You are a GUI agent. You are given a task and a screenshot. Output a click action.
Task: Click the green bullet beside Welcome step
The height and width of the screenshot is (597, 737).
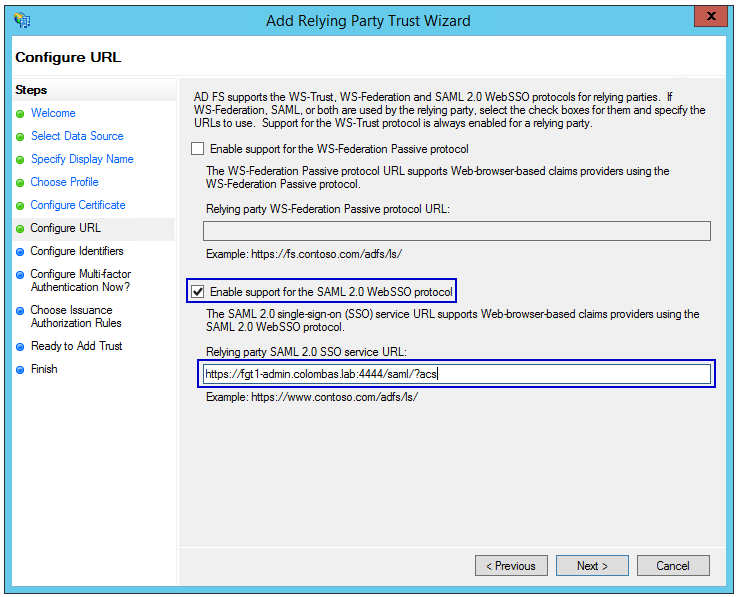point(20,114)
